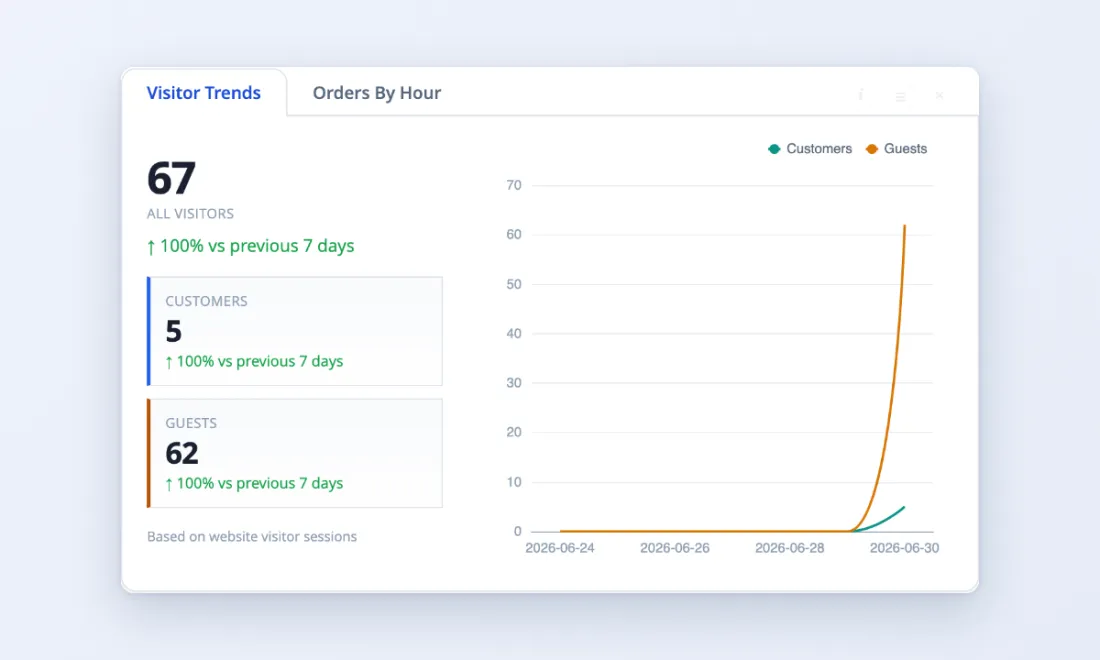Click the 2026-06-24 x-axis date label
This screenshot has height=660, width=1100.
[x=560, y=548]
